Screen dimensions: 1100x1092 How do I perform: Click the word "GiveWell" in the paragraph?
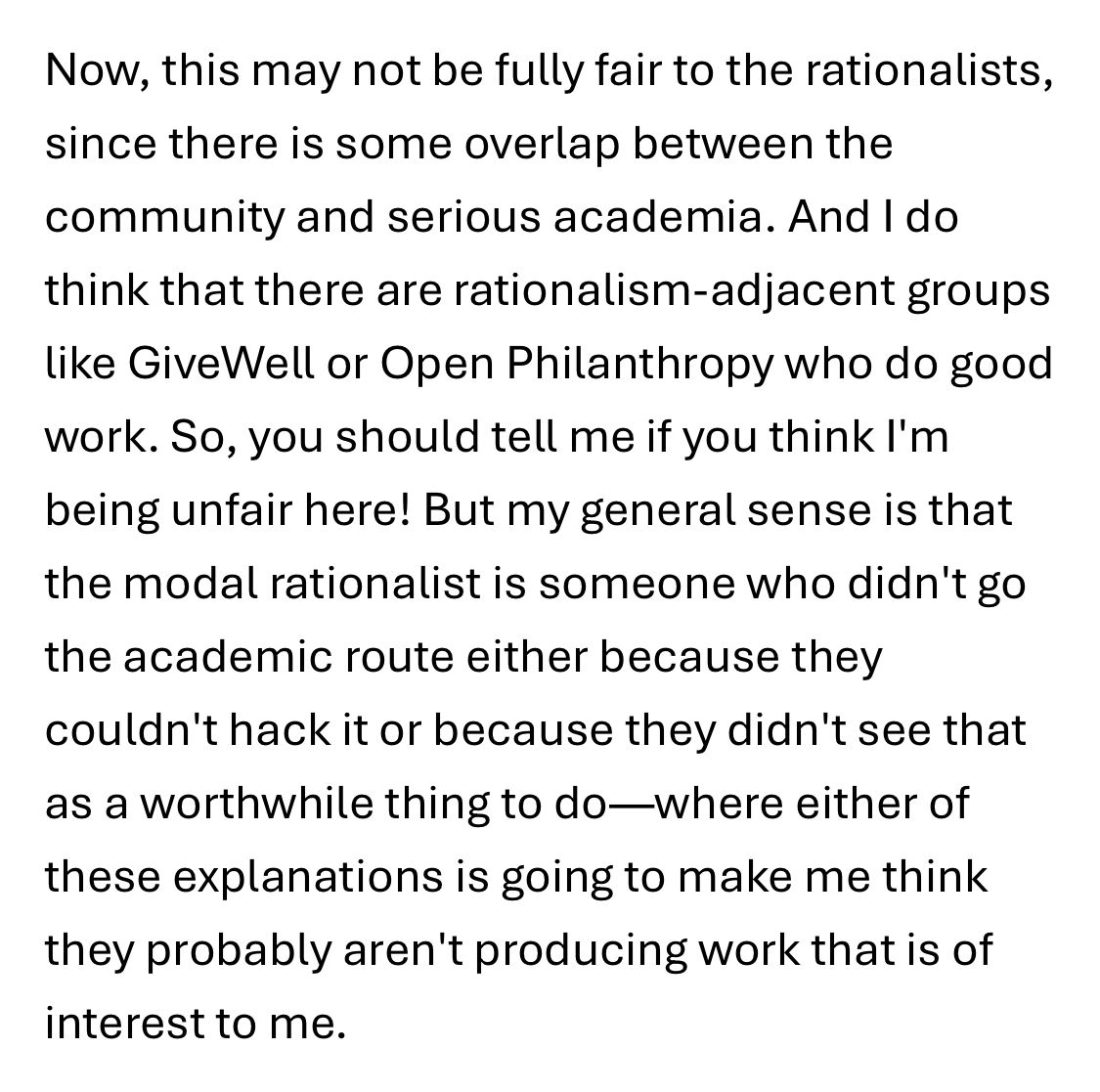(x=221, y=364)
